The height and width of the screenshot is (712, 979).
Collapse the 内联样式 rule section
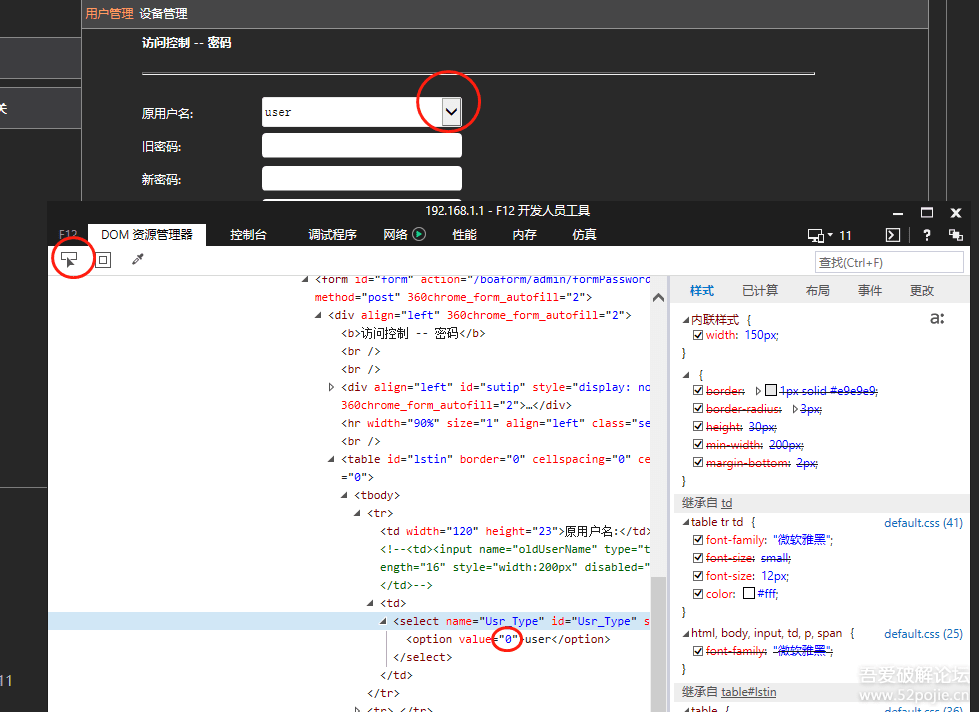(686, 320)
